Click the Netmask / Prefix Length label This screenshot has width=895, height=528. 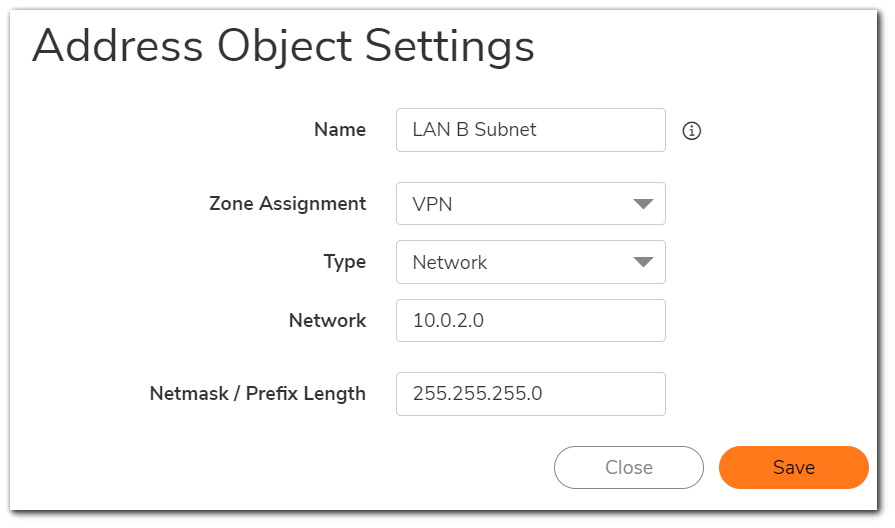(257, 394)
